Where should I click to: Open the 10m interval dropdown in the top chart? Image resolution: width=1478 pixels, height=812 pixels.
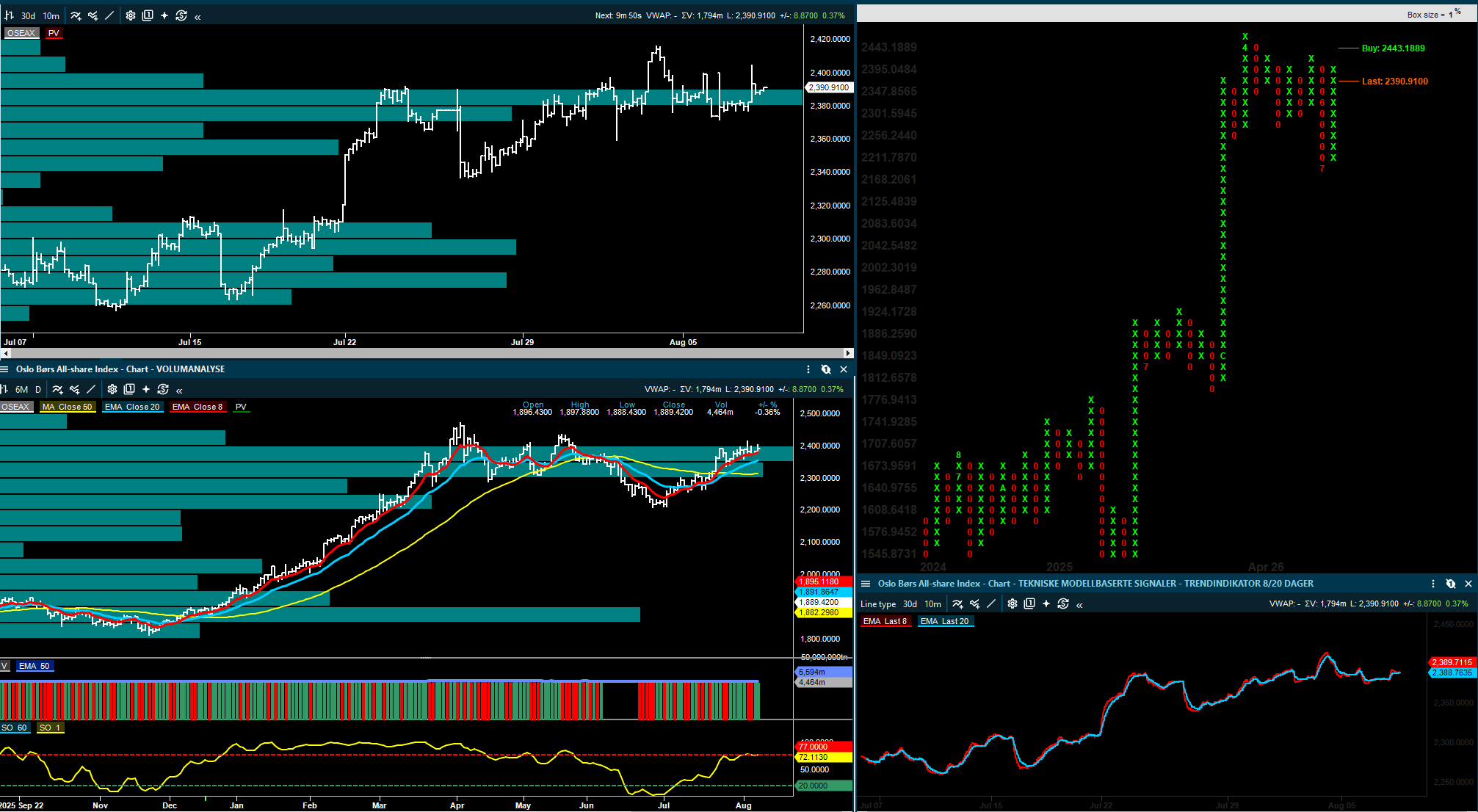pyautogui.click(x=51, y=15)
